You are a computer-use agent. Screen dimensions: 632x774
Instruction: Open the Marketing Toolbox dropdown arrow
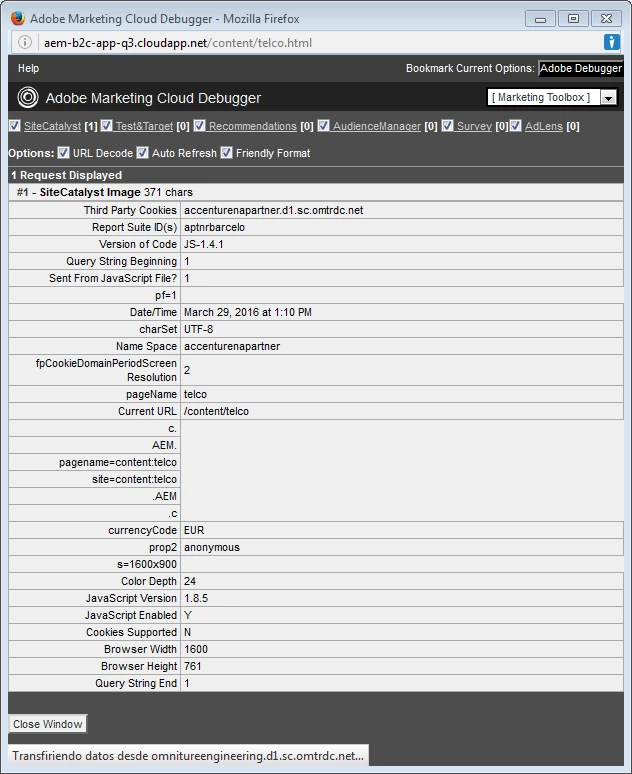pos(608,98)
